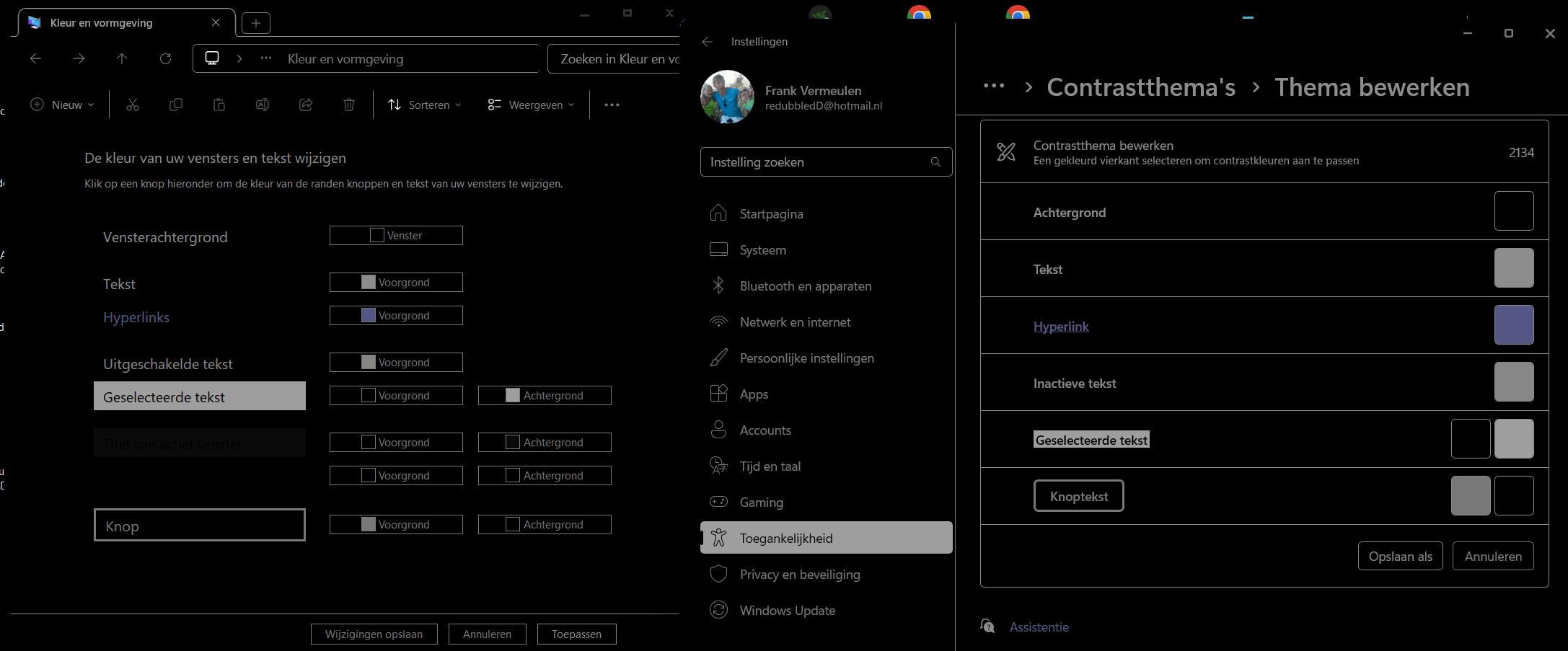Pick the Hyperlink color swatch in Thema bewerken
Image resolution: width=1568 pixels, height=651 pixels.
(1514, 325)
